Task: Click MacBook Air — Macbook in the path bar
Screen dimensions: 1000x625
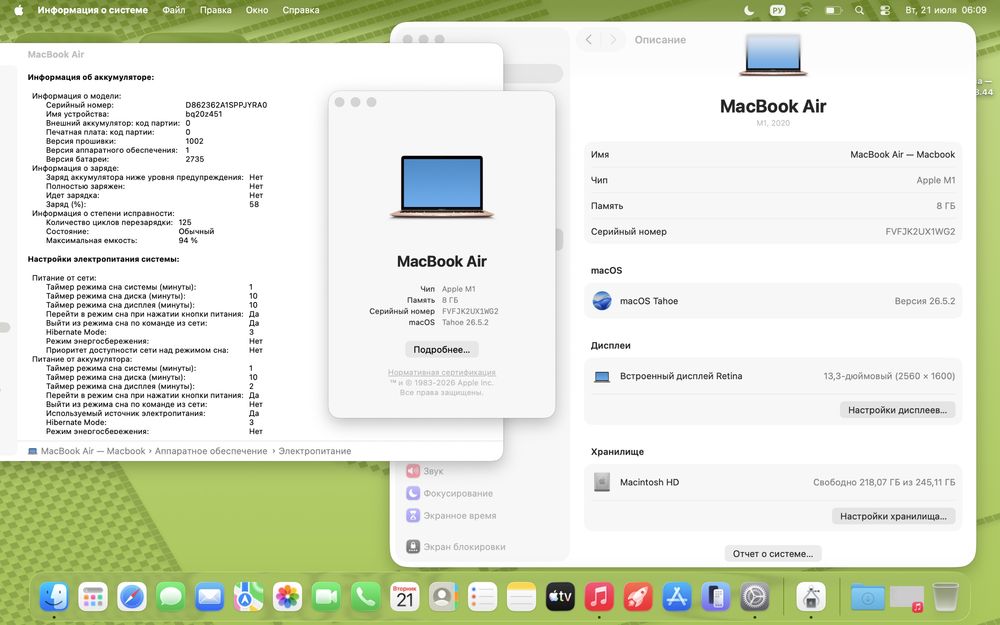Action: pyautogui.click(x=87, y=451)
